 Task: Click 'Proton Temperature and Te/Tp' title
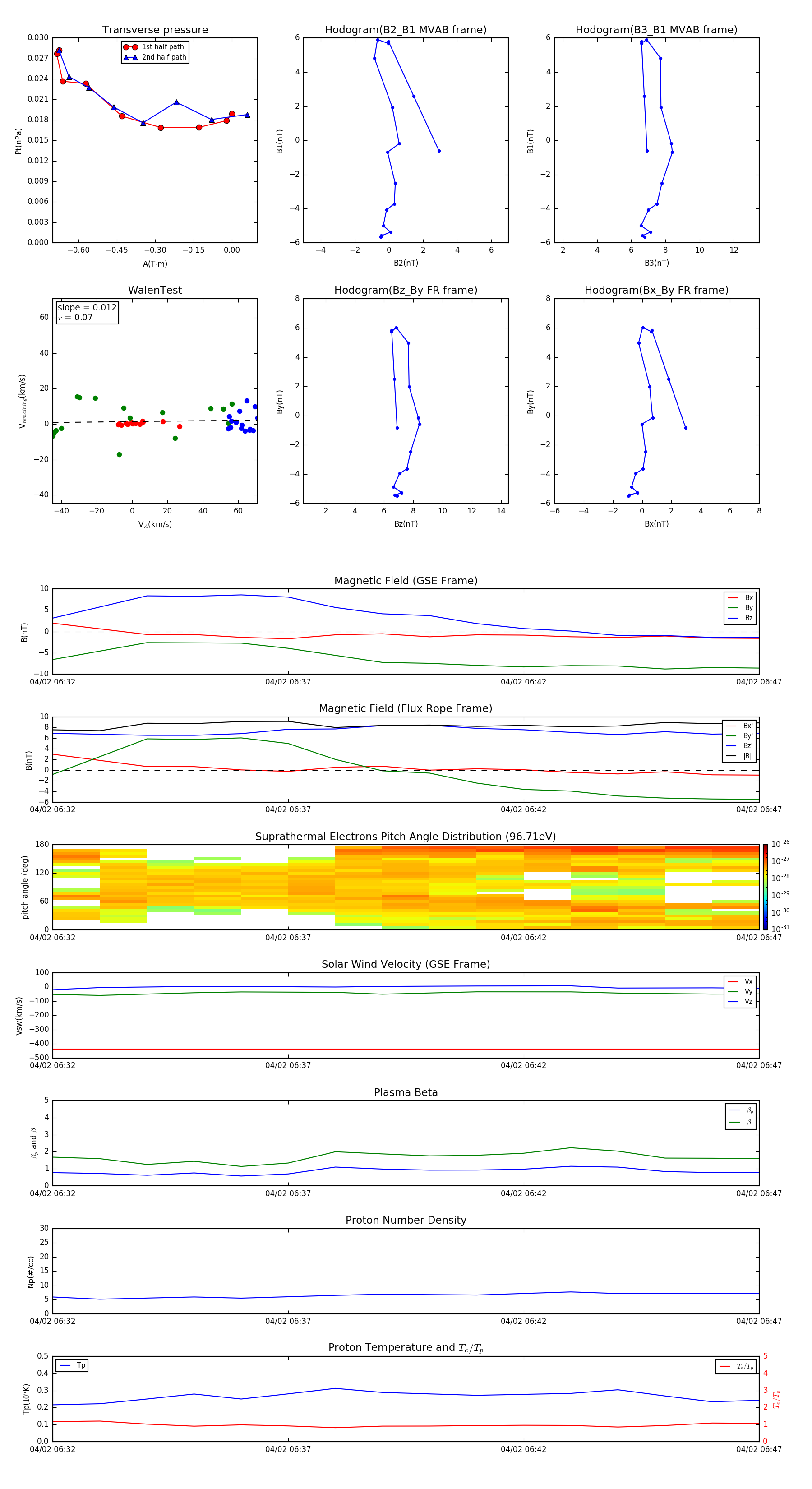click(x=406, y=1348)
